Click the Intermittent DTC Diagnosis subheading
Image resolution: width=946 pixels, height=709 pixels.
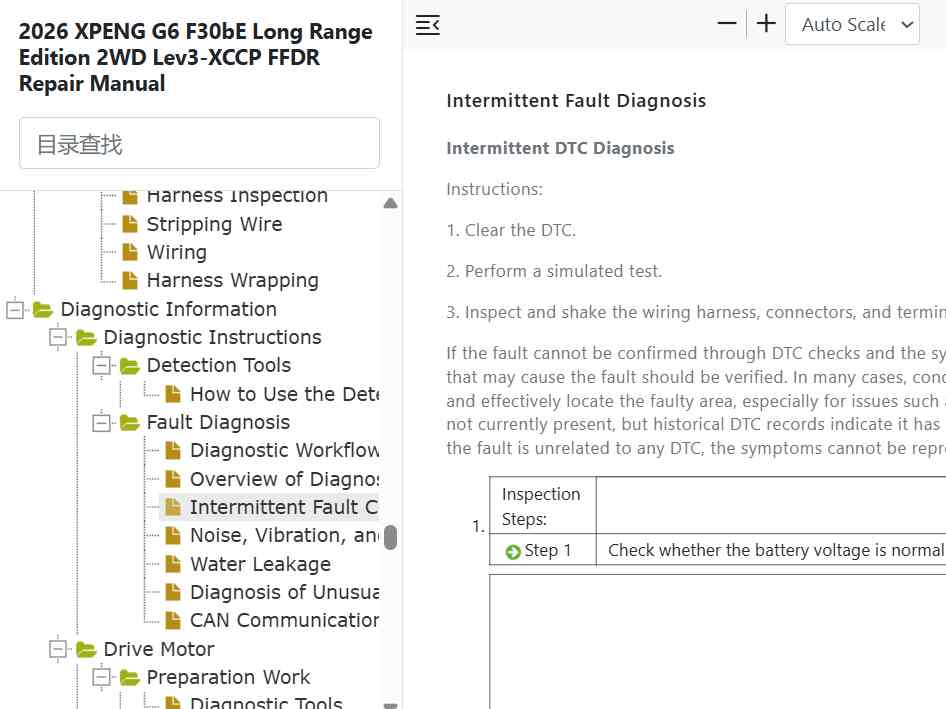(560, 148)
